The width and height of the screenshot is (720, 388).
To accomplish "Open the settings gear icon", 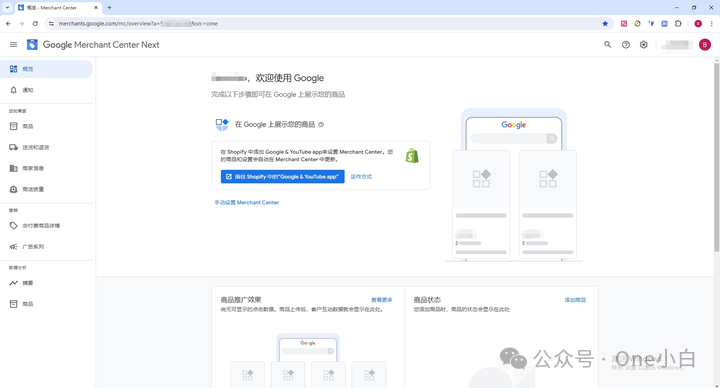I will 644,45.
